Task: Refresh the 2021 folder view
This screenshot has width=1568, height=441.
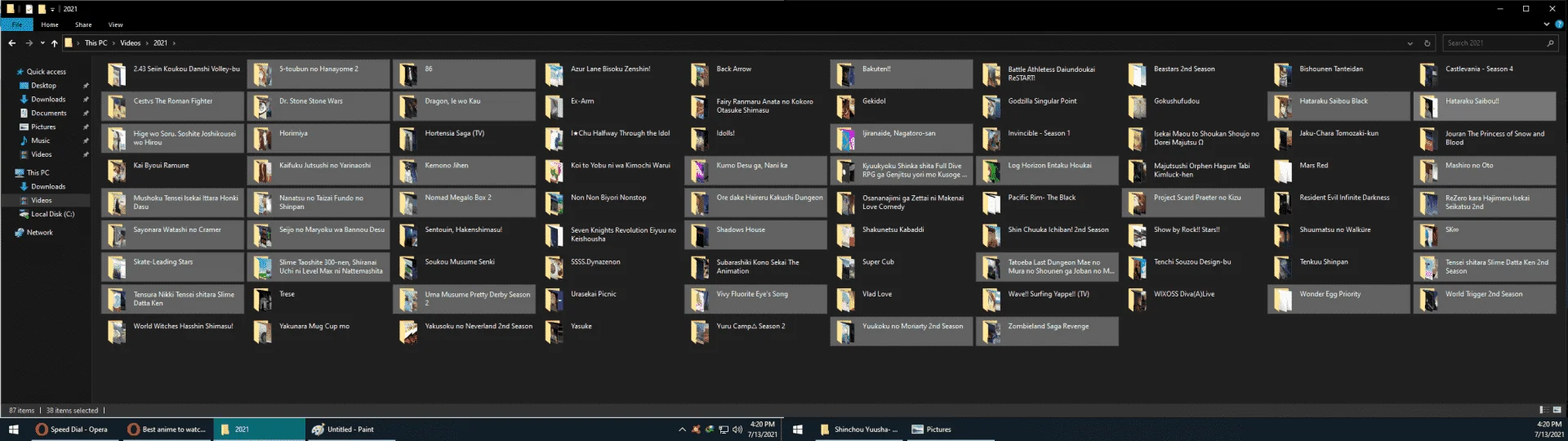Action: point(1428,43)
